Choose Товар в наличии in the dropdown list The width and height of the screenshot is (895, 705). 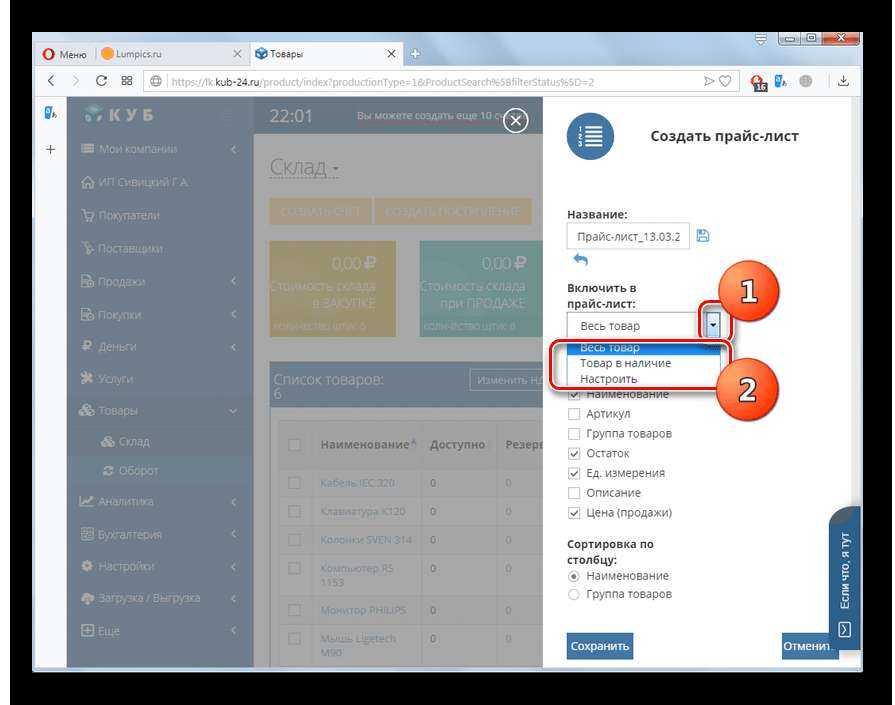pyautogui.click(x=643, y=363)
